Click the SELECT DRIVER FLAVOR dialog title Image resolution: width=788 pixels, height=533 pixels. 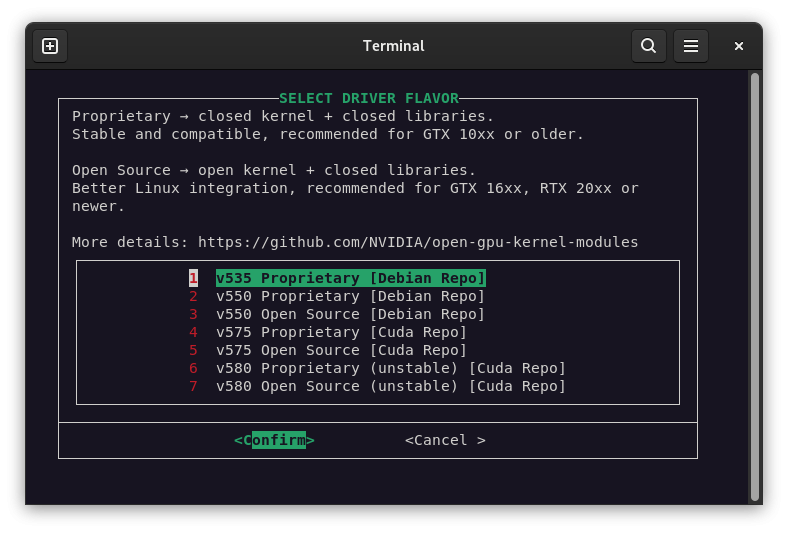tap(368, 98)
